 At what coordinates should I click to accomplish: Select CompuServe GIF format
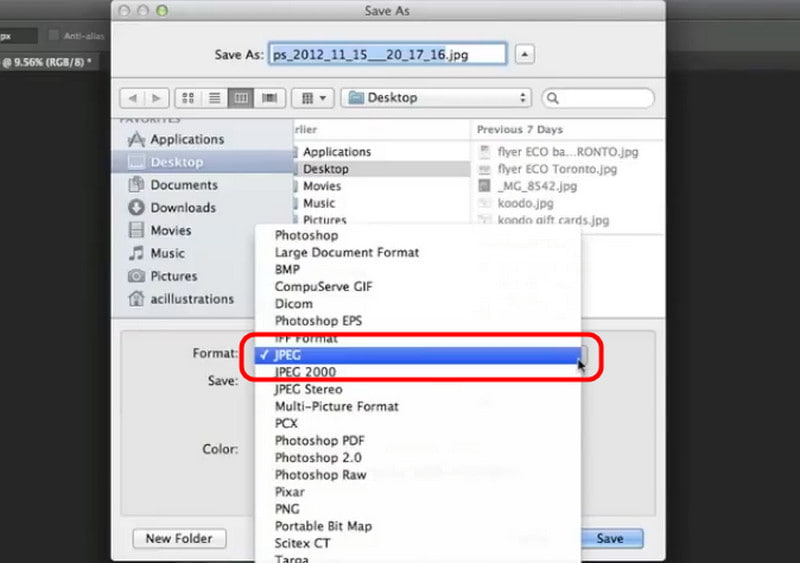[417, 287]
